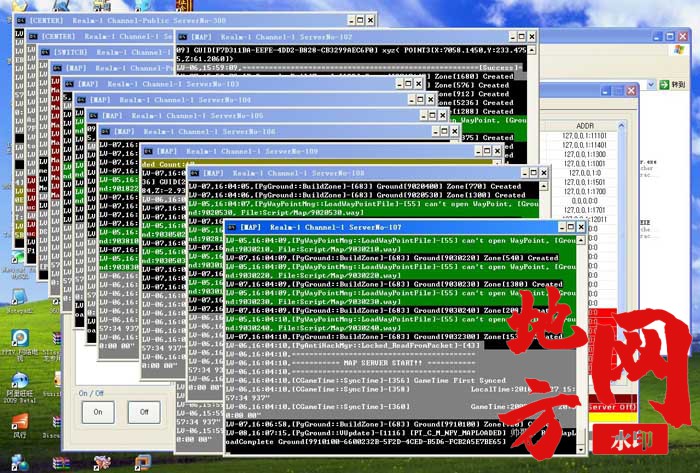The width and height of the screenshot is (700, 473).
Task: Click scroll-up arrow in ServerNo-108 console
Action: [x=543, y=186]
